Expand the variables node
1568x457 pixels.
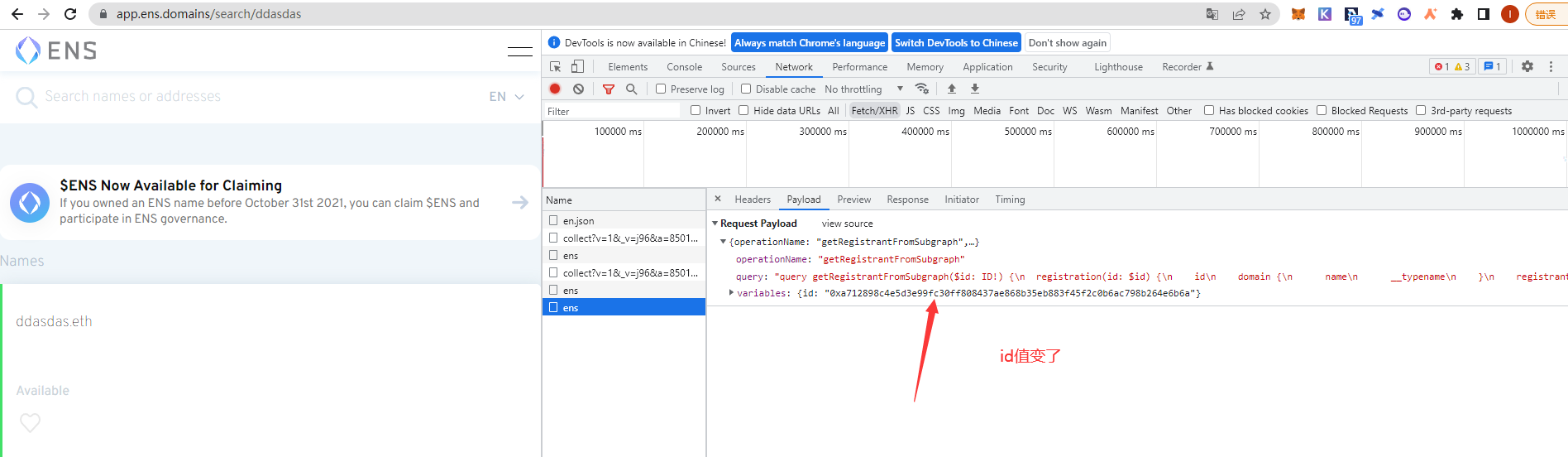[731, 292]
